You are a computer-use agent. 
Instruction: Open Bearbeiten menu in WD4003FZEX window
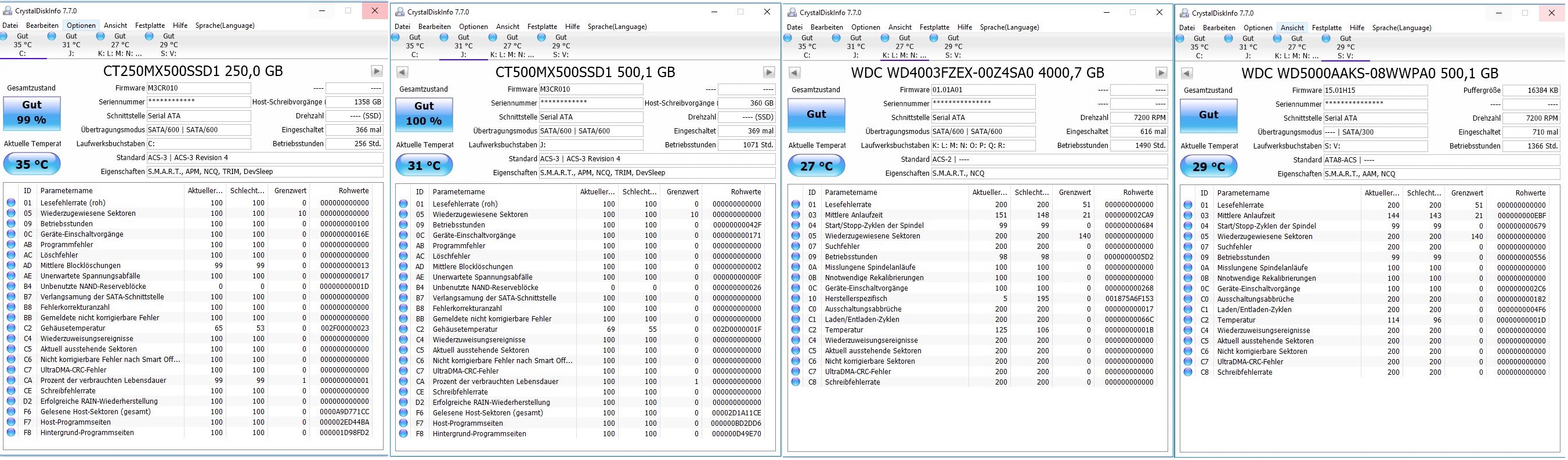826,27
